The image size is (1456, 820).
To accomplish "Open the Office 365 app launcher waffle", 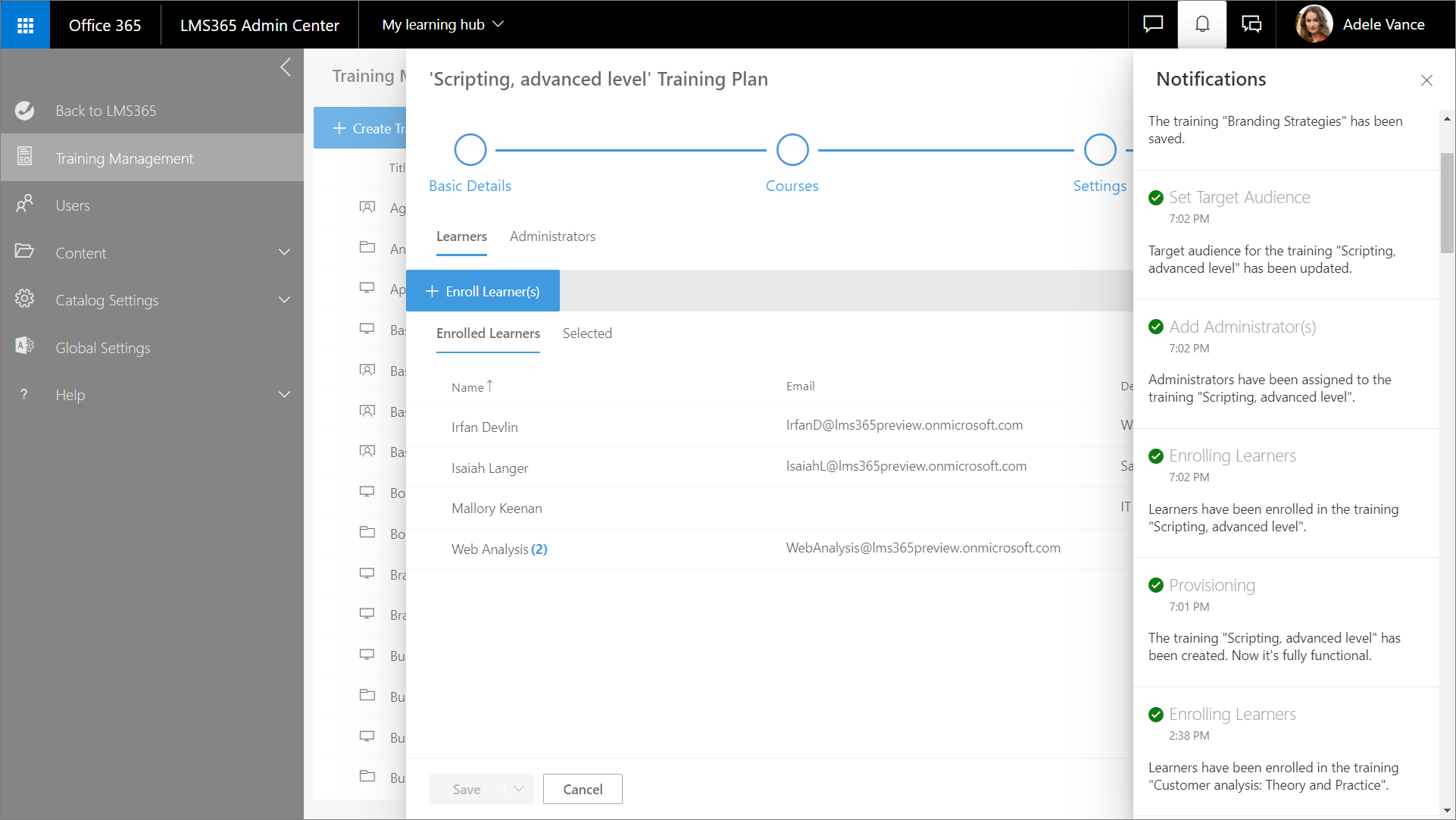I will tap(25, 25).
